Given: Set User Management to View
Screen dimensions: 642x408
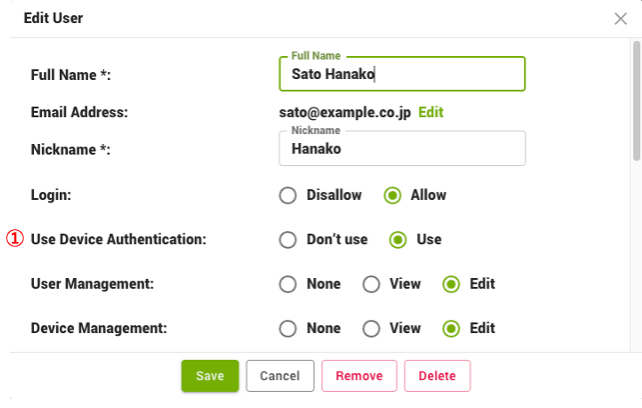Looking at the screenshot, I should tap(371, 284).
